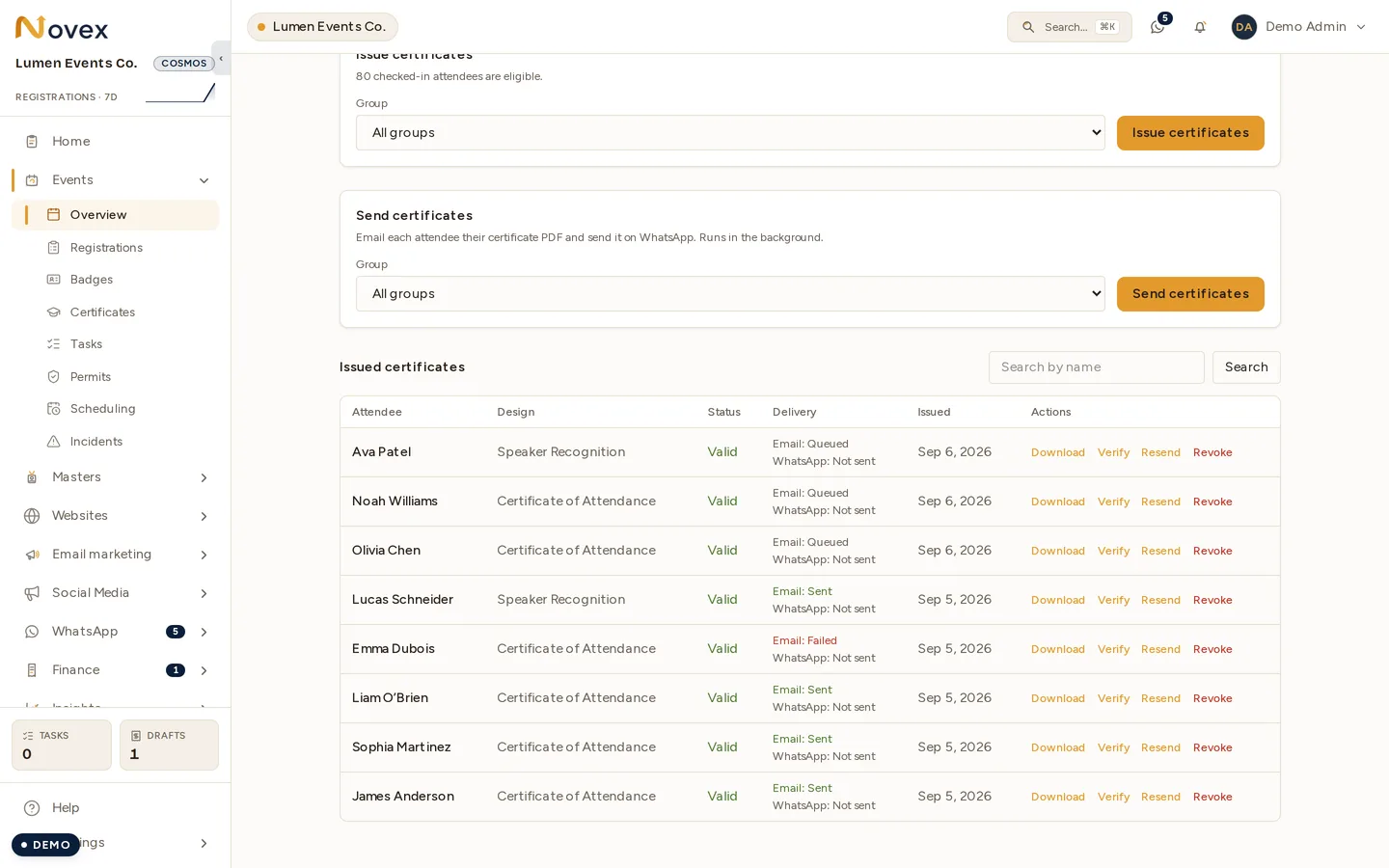Image resolution: width=1389 pixels, height=868 pixels.
Task: Click the WhatsApp icon in sidebar
Action: 32,632
